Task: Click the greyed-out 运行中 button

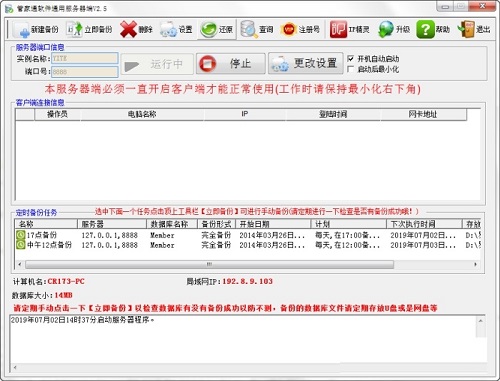Action: 157,64
